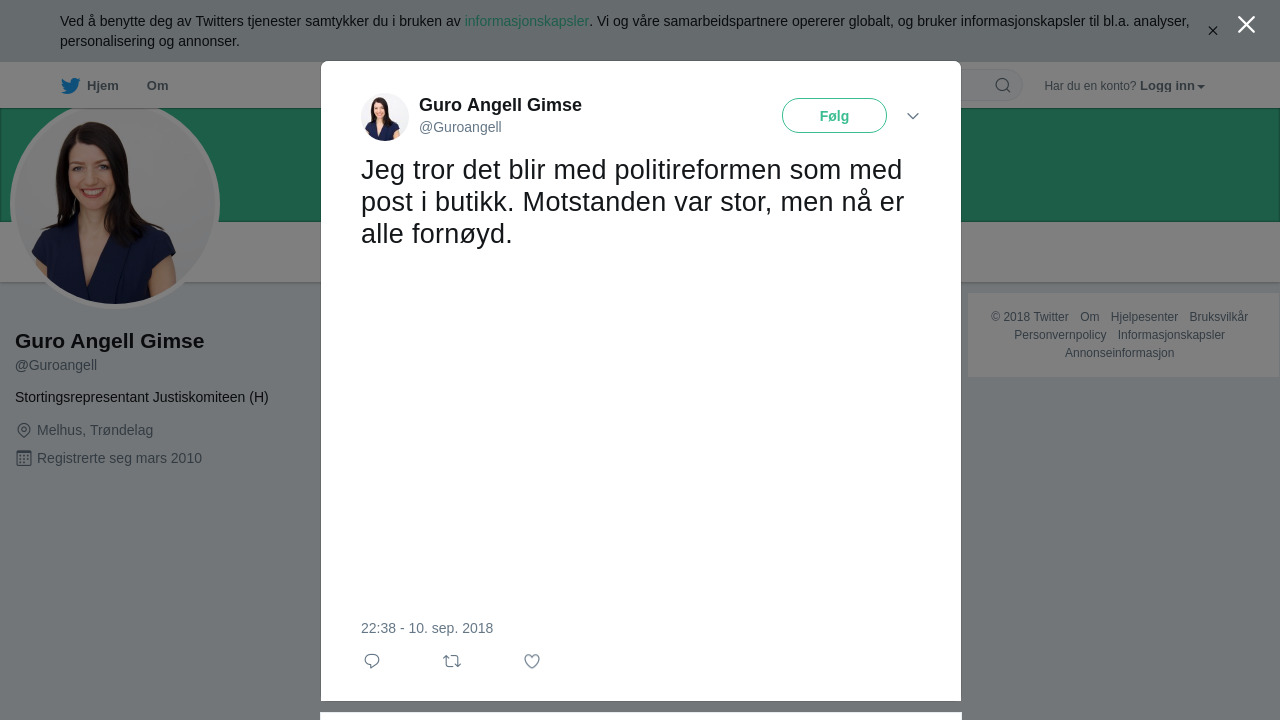
Task: Open the Logg inn dropdown
Action: click(x=1172, y=86)
